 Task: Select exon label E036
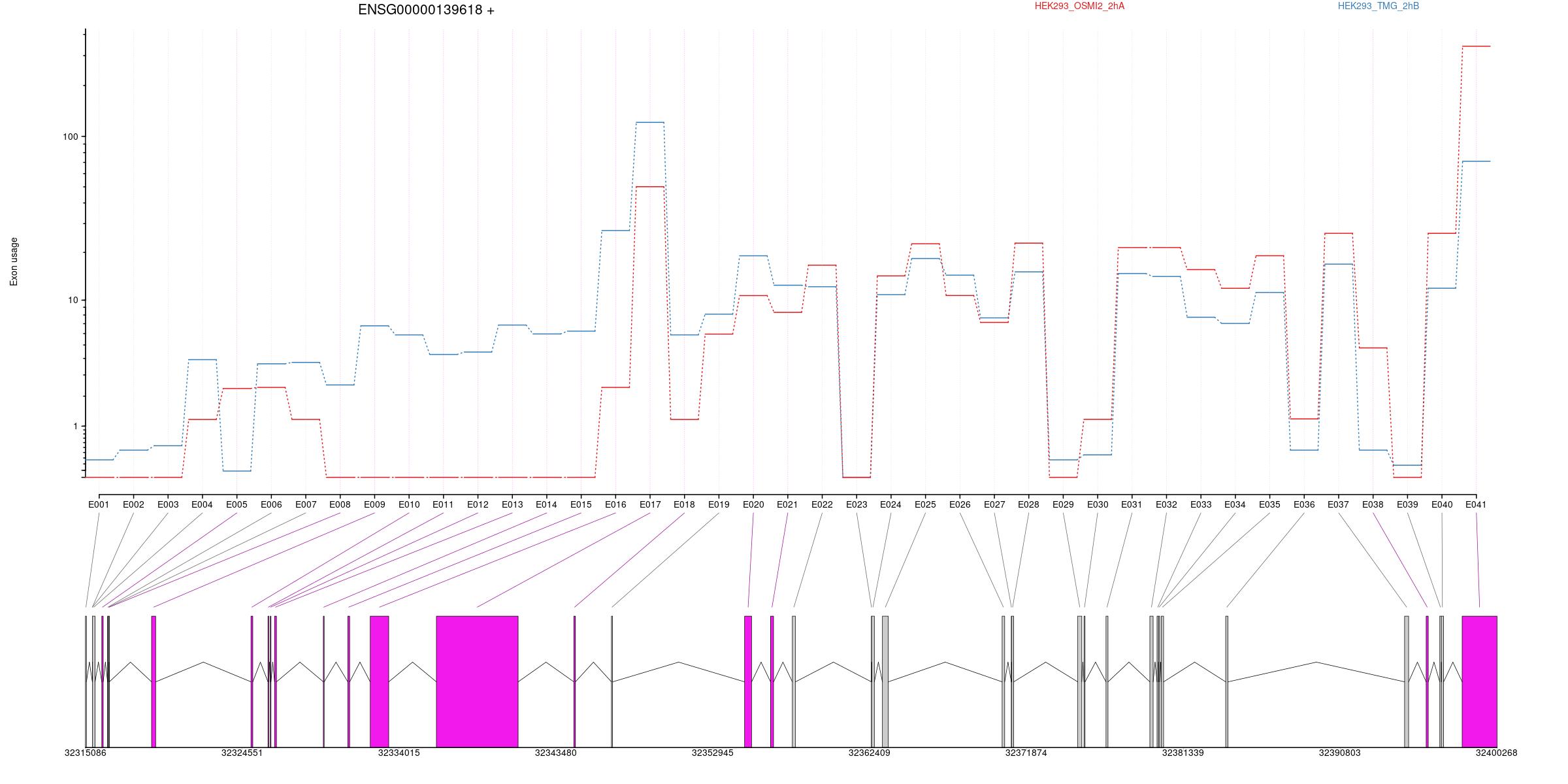click(1304, 504)
